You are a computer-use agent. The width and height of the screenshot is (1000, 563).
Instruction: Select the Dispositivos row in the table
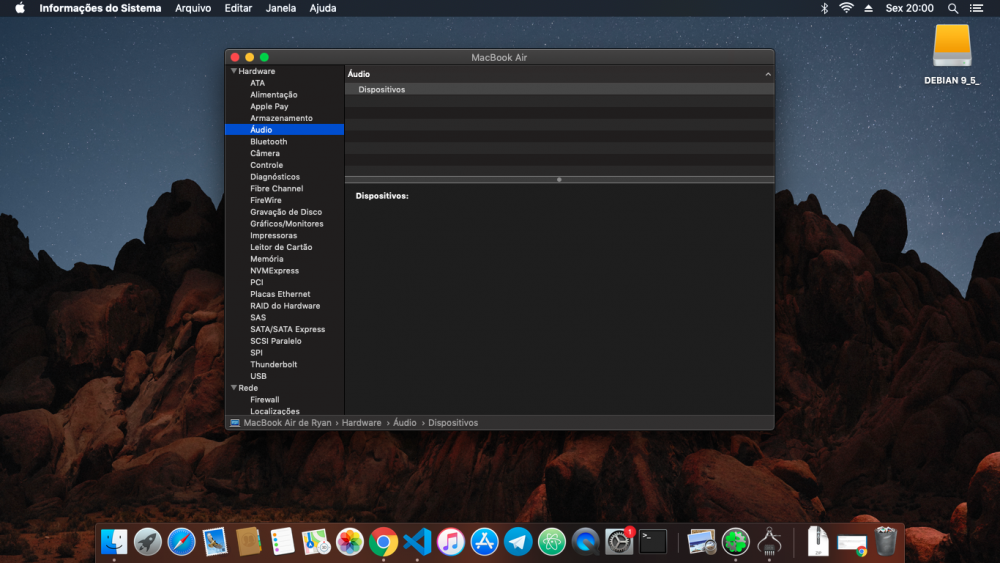559,89
